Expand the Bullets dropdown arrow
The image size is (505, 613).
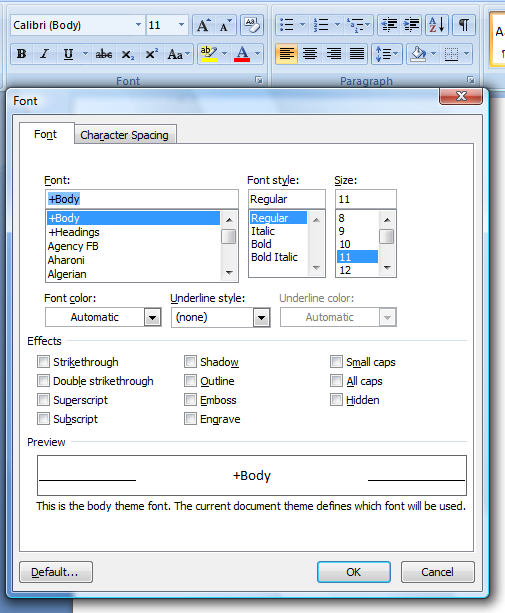tap(302, 25)
